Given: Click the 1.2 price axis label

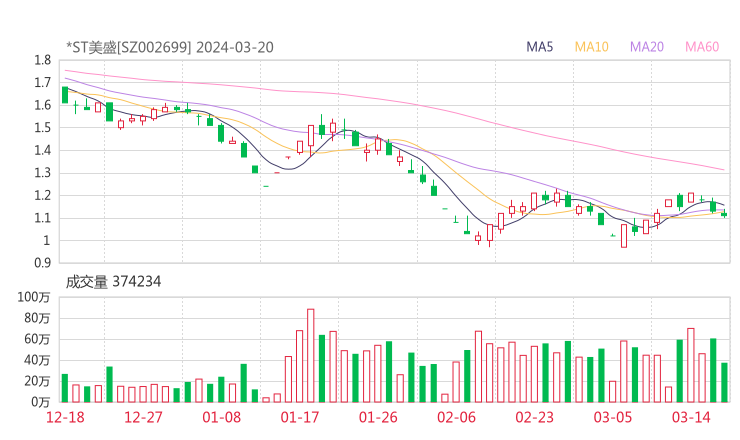Looking at the screenshot, I should pyautogui.click(x=42, y=195).
